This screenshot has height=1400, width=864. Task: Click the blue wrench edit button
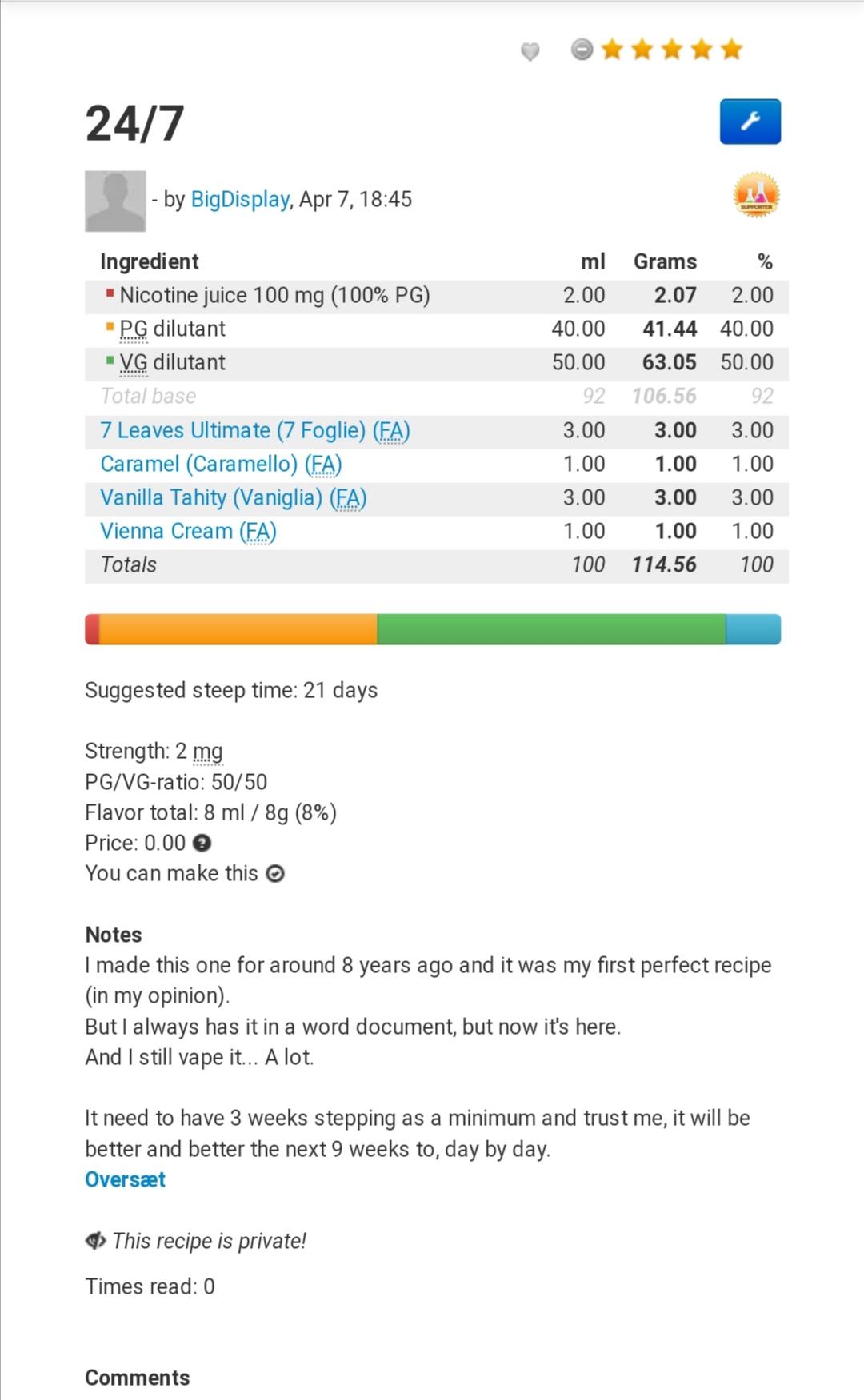click(750, 122)
